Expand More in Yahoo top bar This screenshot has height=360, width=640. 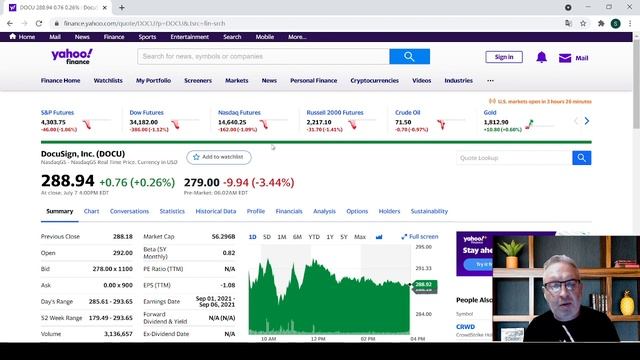297,37
